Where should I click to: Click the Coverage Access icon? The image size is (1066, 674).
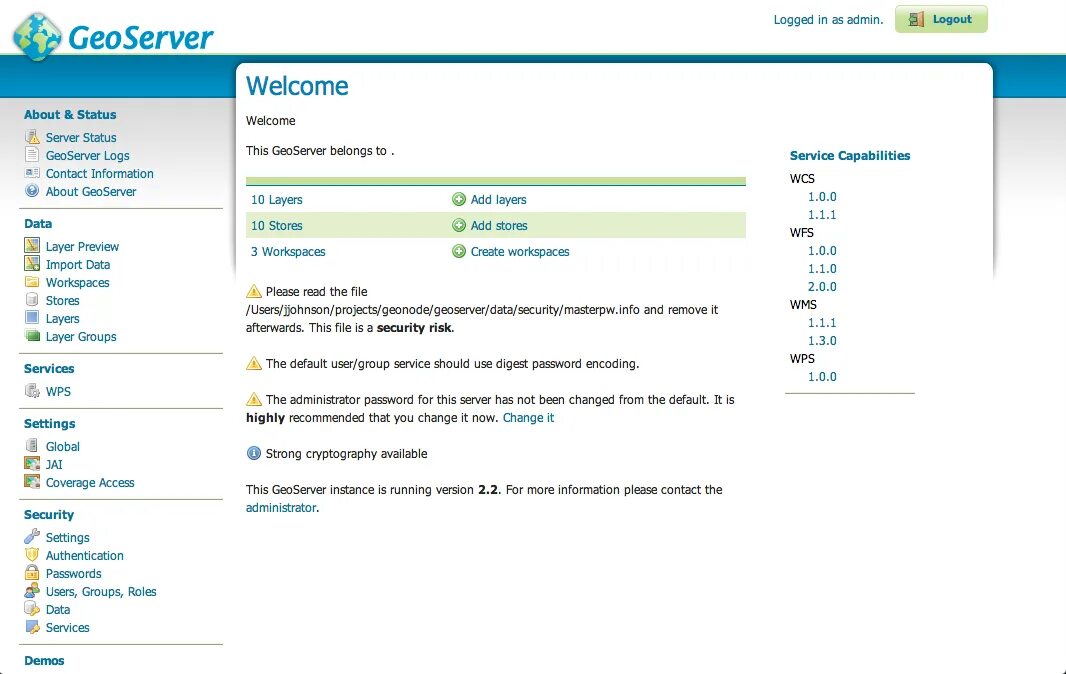tap(32, 482)
